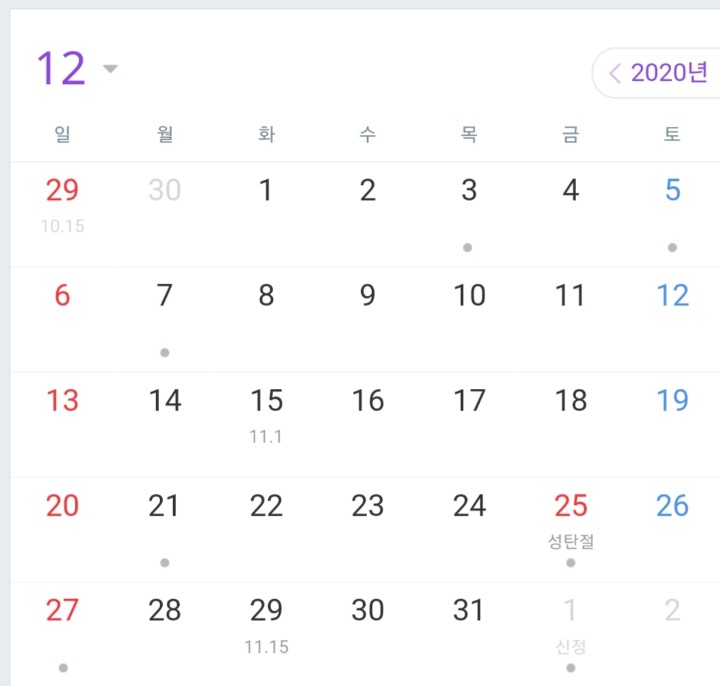Select Saturday December 5

(672, 191)
